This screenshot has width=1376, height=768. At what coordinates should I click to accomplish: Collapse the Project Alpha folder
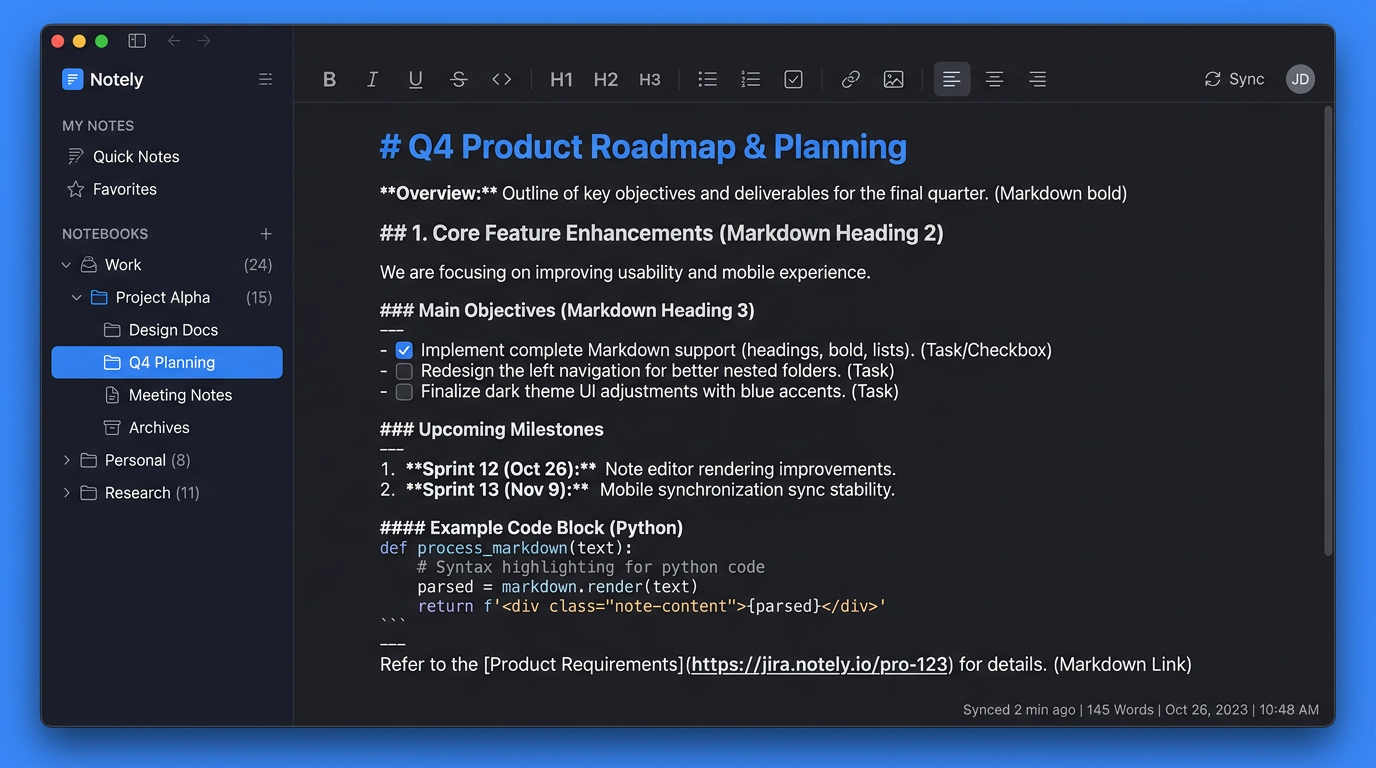(77, 297)
